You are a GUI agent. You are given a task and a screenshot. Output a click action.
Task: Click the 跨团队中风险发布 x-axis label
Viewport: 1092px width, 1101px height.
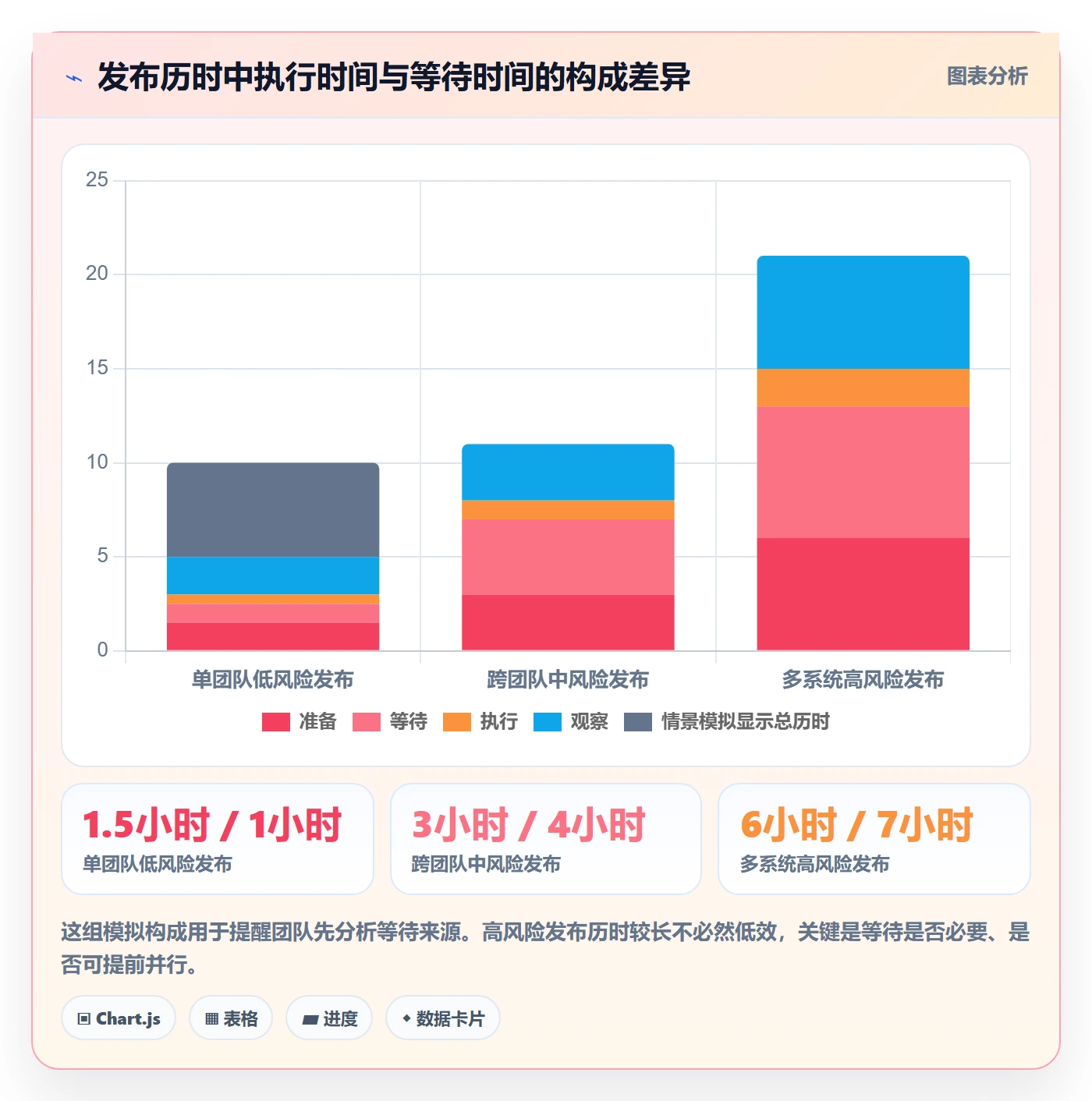click(568, 680)
